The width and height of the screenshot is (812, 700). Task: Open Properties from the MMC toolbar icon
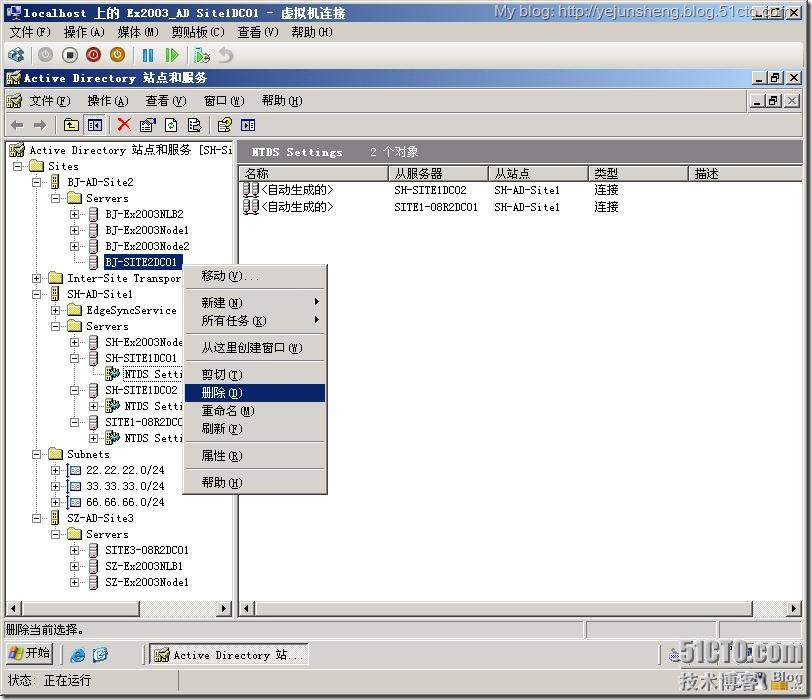point(148,125)
